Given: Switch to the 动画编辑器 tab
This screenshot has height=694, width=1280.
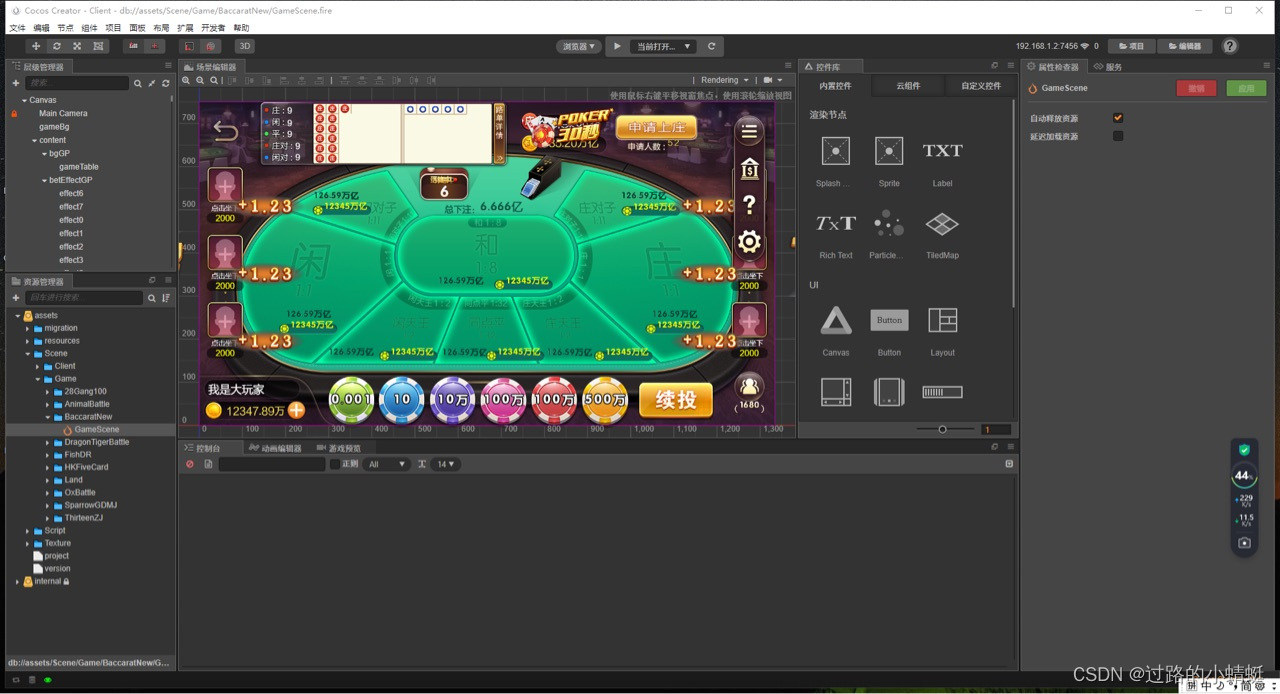Looking at the screenshot, I should (x=275, y=448).
